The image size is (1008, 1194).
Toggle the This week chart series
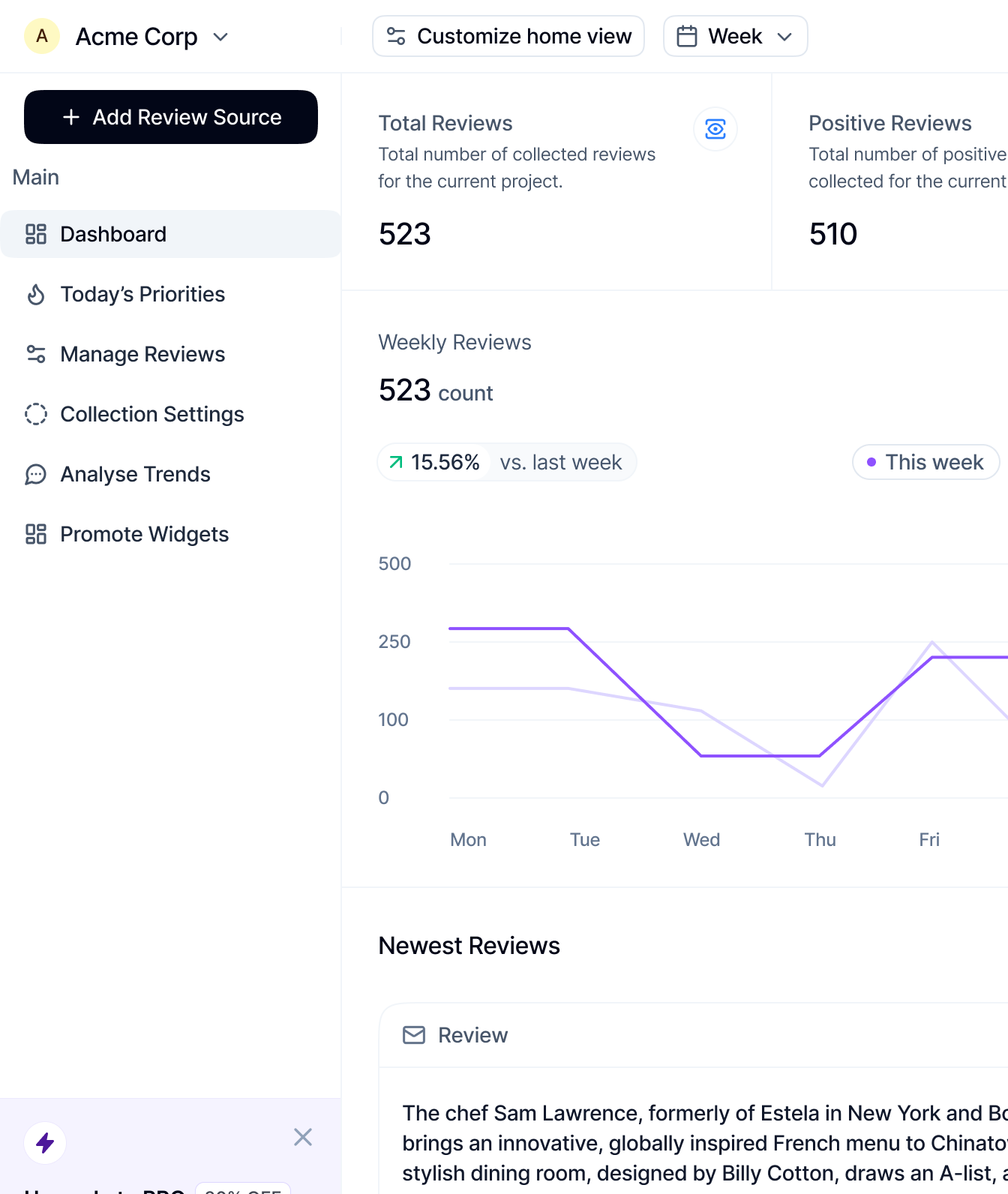click(x=925, y=462)
